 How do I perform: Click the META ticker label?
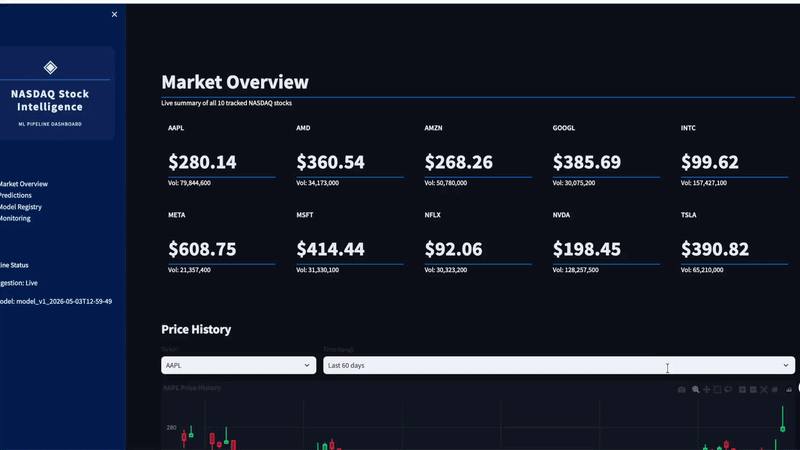[x=177, y=215]
